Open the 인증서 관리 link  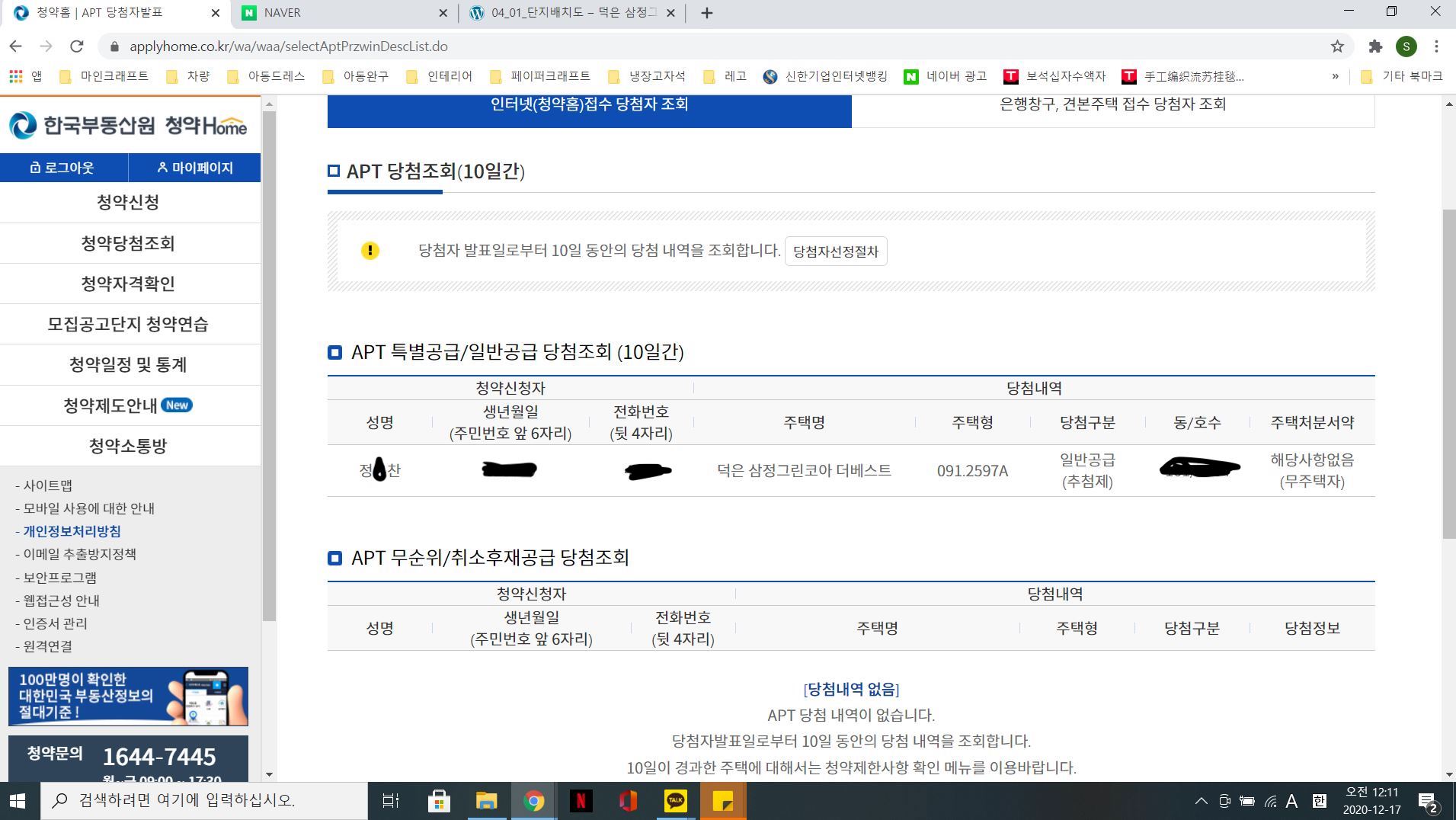pos(55,623)
